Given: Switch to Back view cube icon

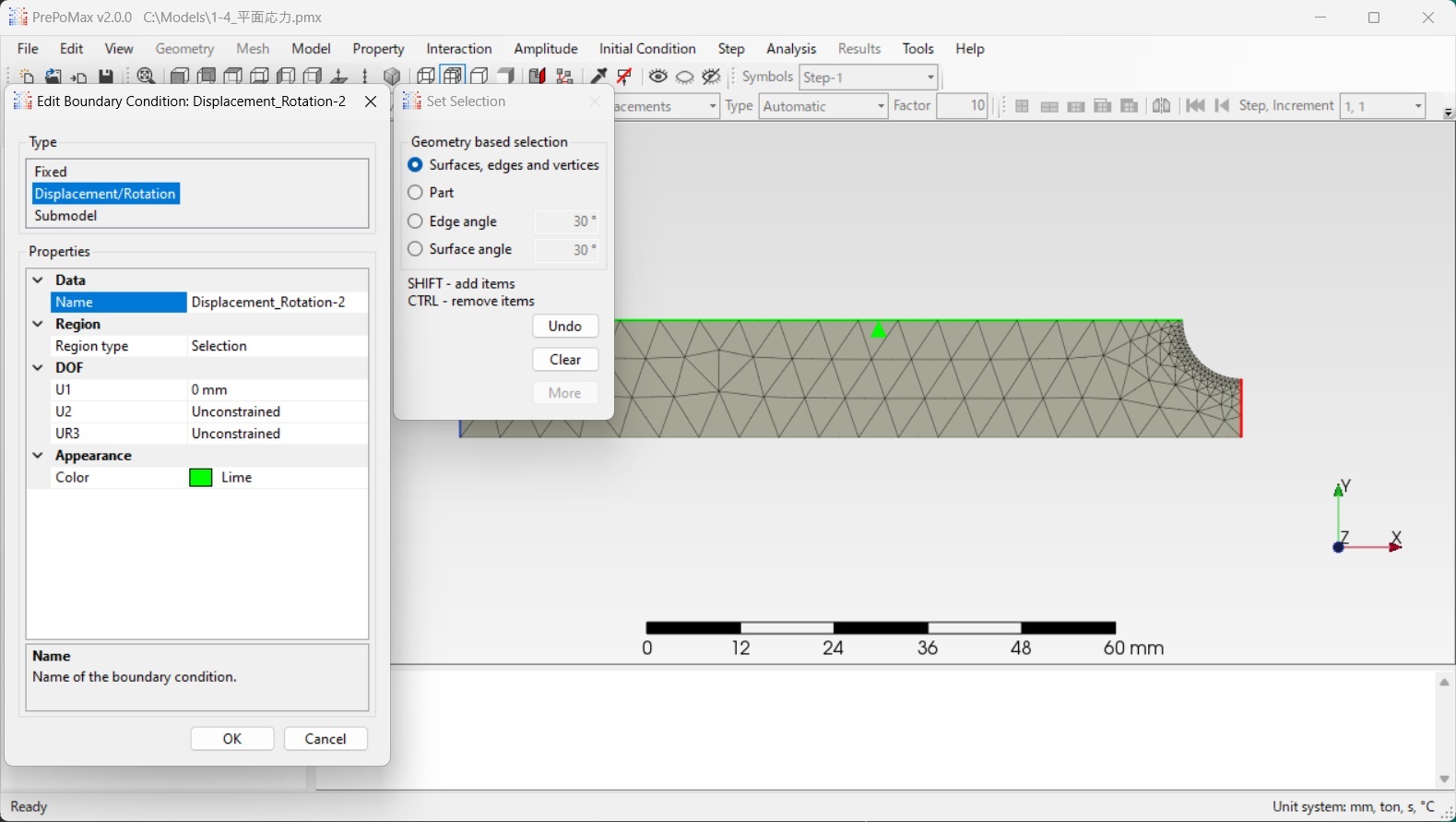Looking at the screenshot, I should point(207,77).
